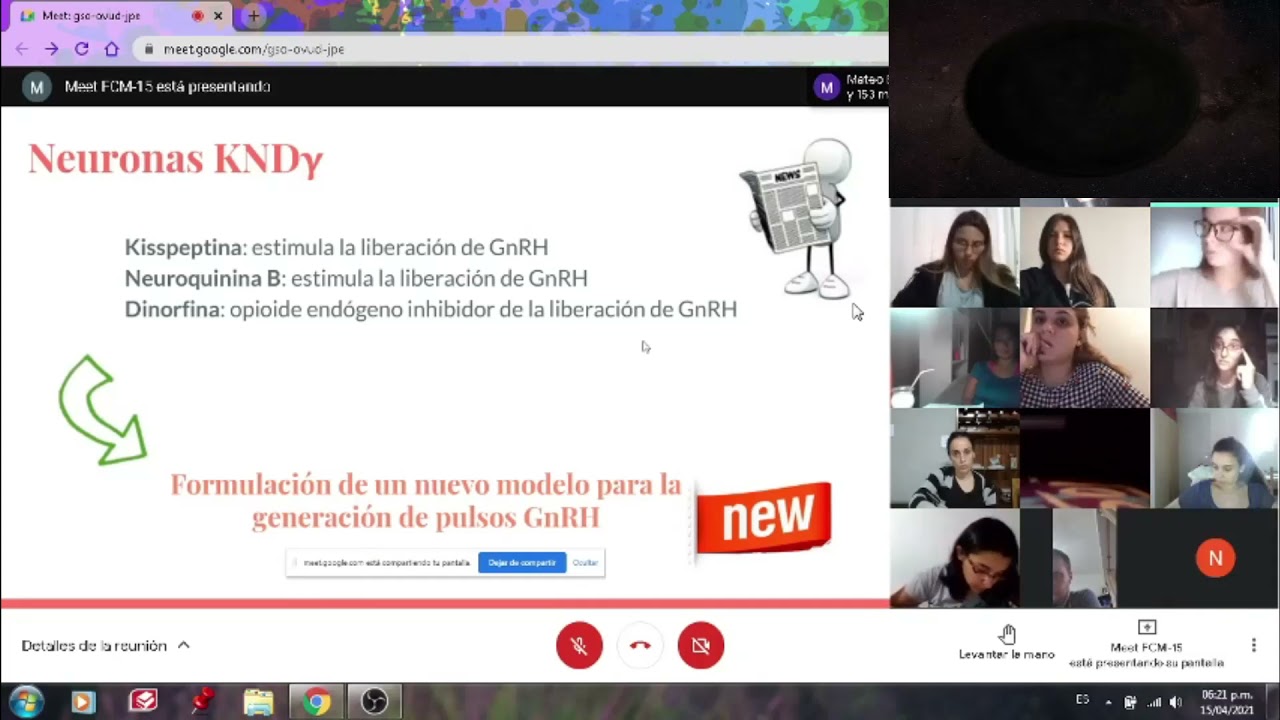
Task: Reload the Meet page
Action: (x=82, y=49)
